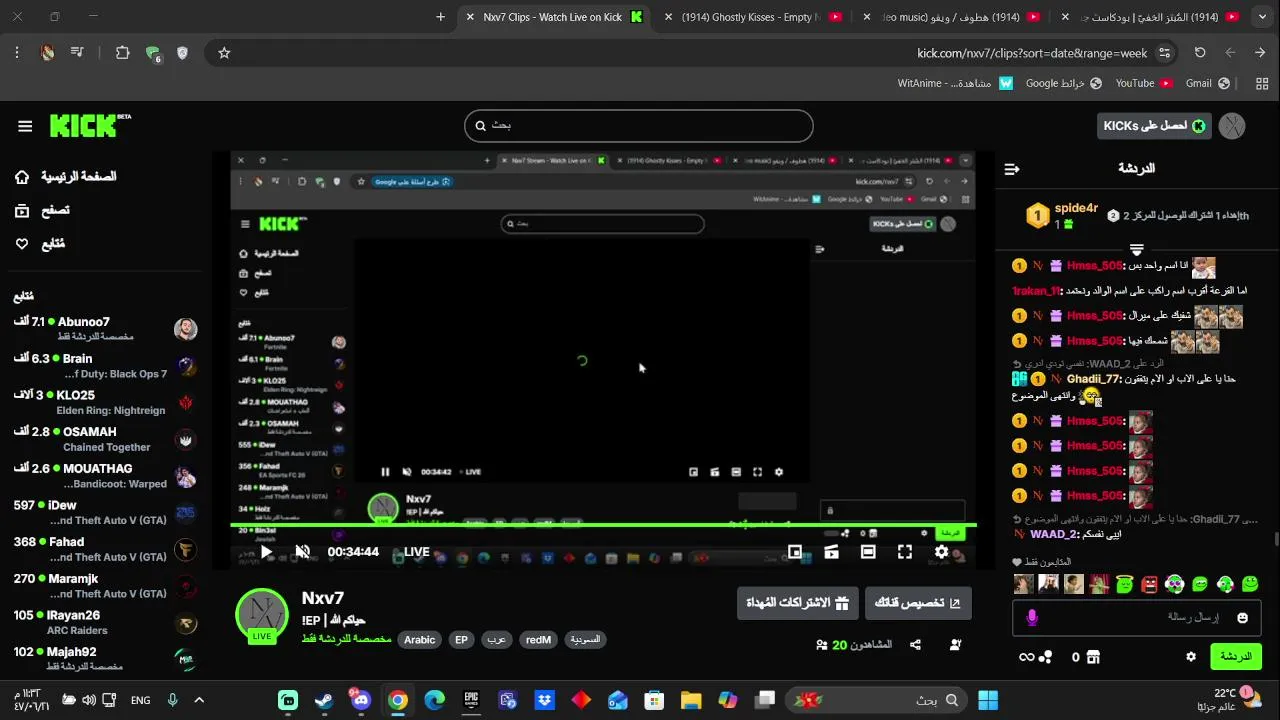This screenshot has height=720, width=1280.
Task: Insert the red angry box emote
Action: [x=1150, y=584]
